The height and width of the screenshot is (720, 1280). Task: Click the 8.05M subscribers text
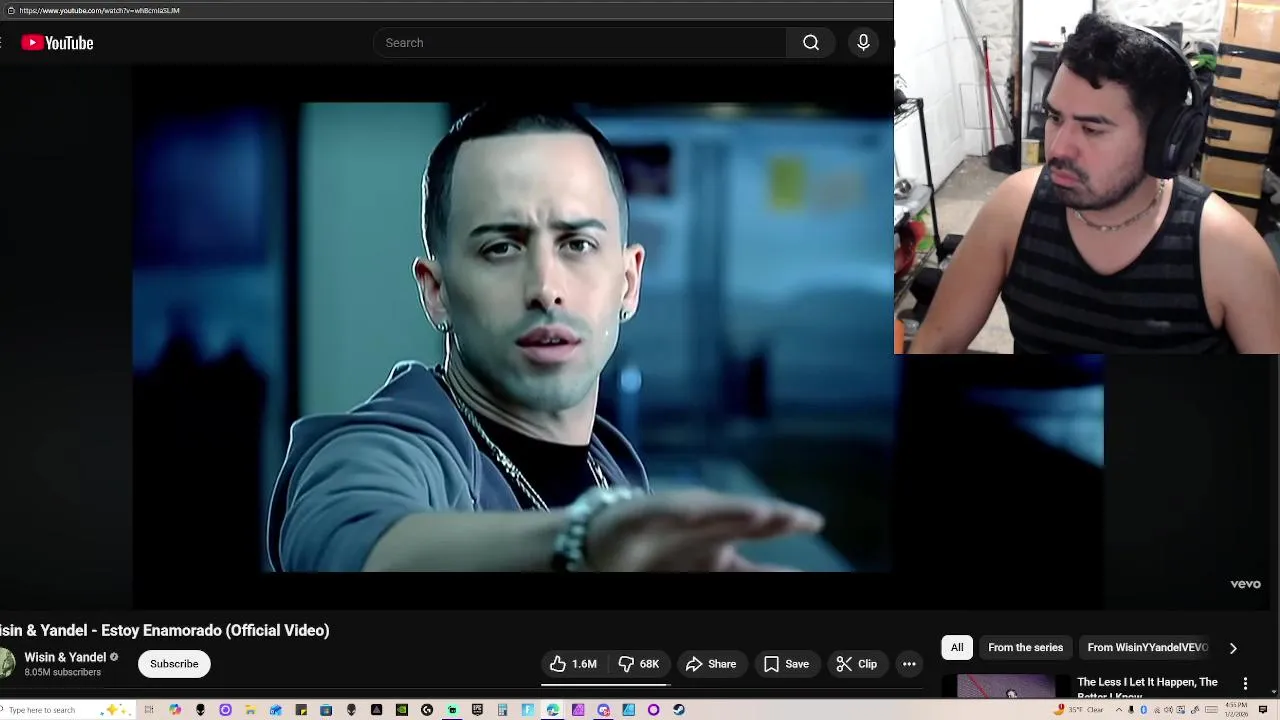pos(62,673)
